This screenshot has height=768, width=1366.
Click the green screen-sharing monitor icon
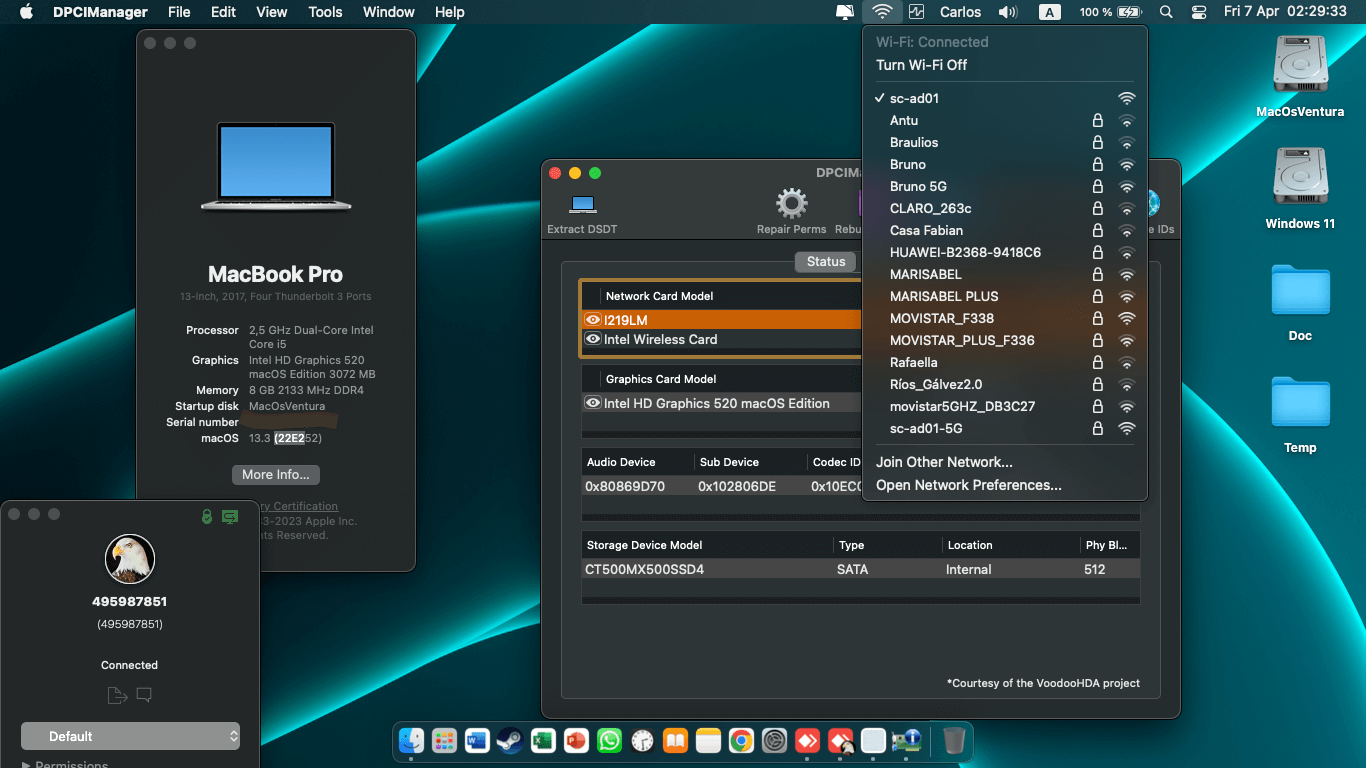(230, 516)
